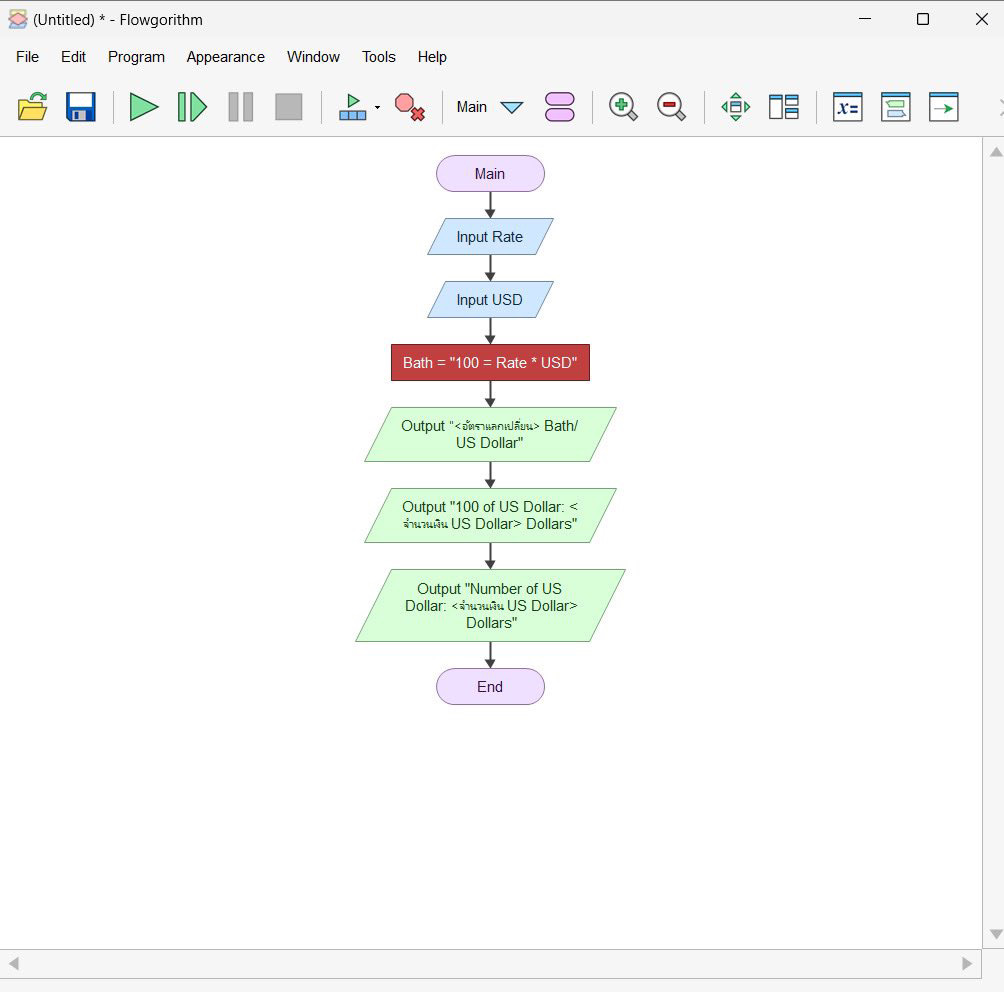
Task: Open the Program menu
Action: pos(136,57)
